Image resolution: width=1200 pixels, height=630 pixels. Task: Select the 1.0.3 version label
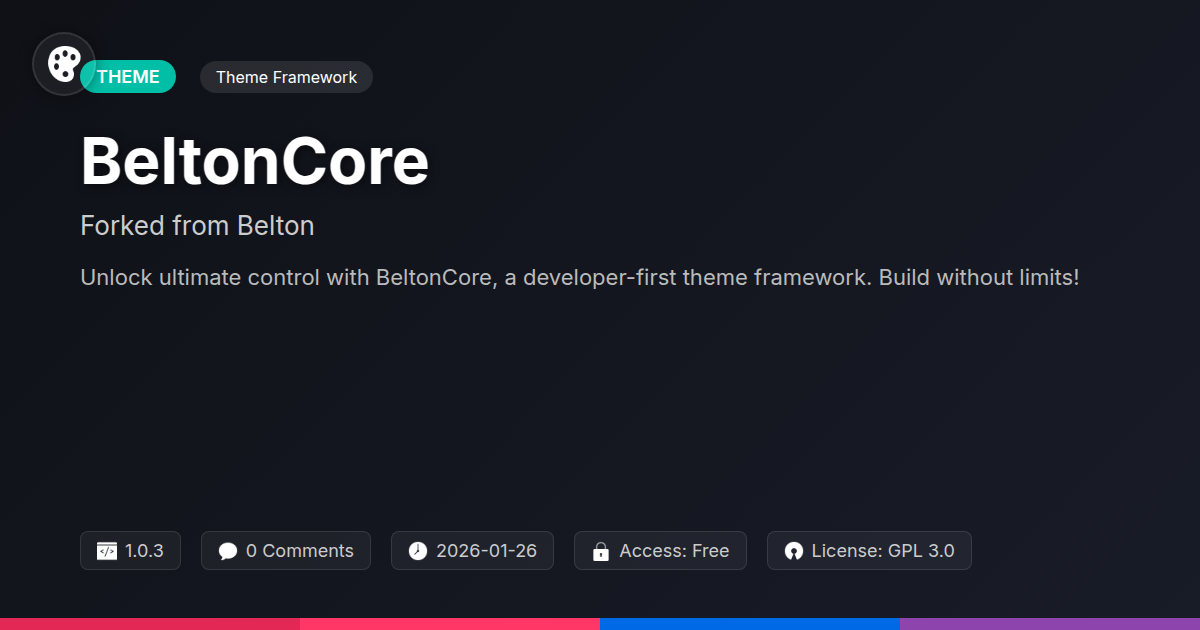[144, 551]
